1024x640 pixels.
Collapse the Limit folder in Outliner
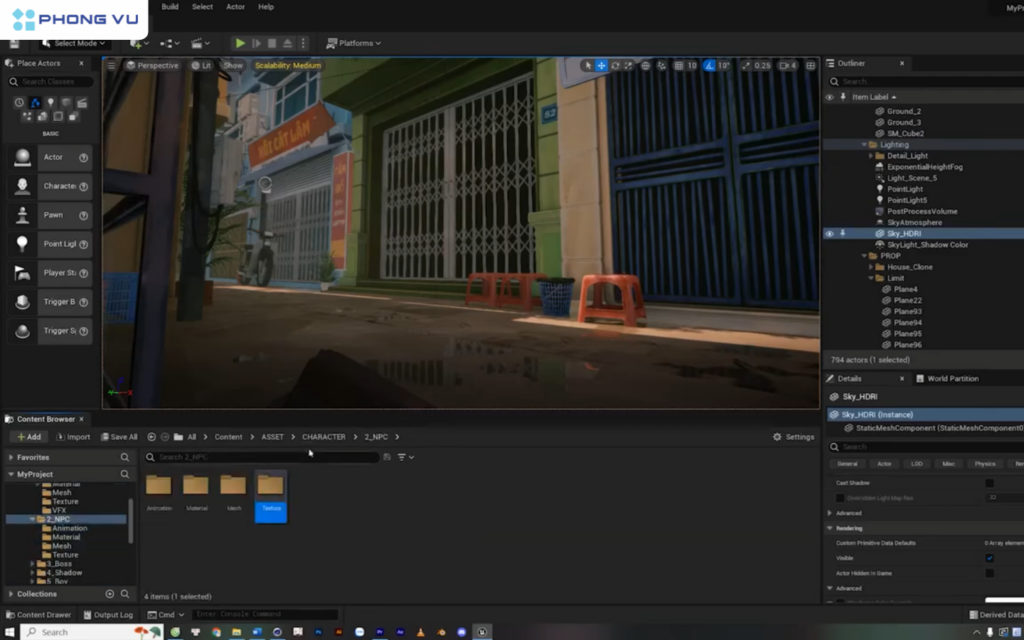point(871,278)
